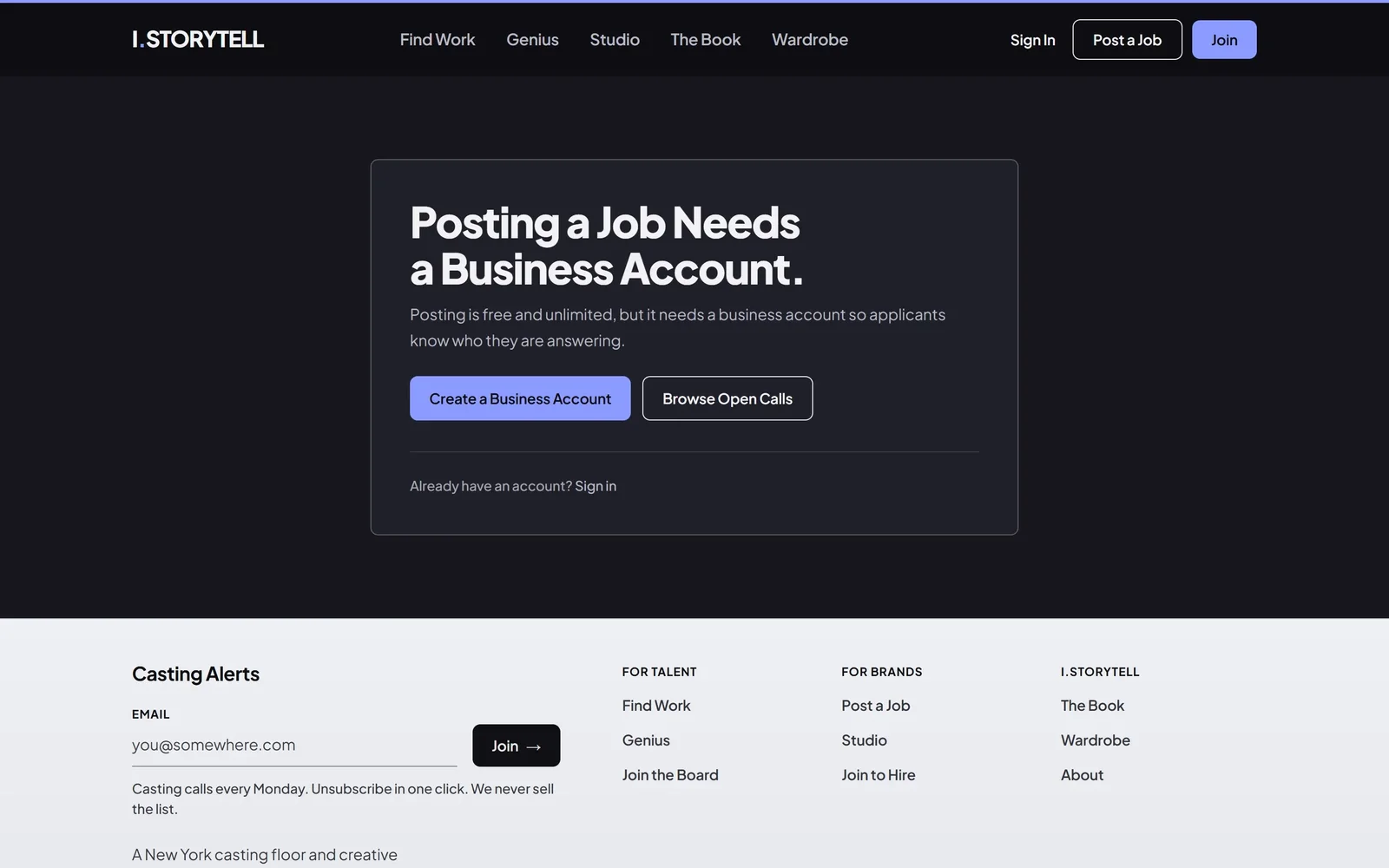Focus the casting alerts email field

point(294,745)
